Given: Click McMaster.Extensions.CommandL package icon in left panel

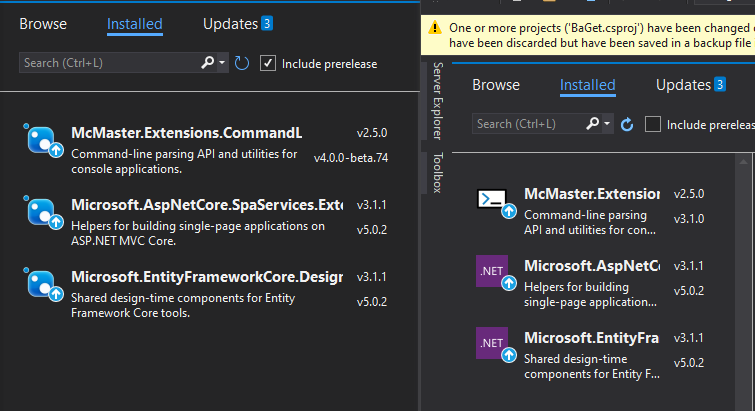Looking at the screenshot, I should (43, 141).
